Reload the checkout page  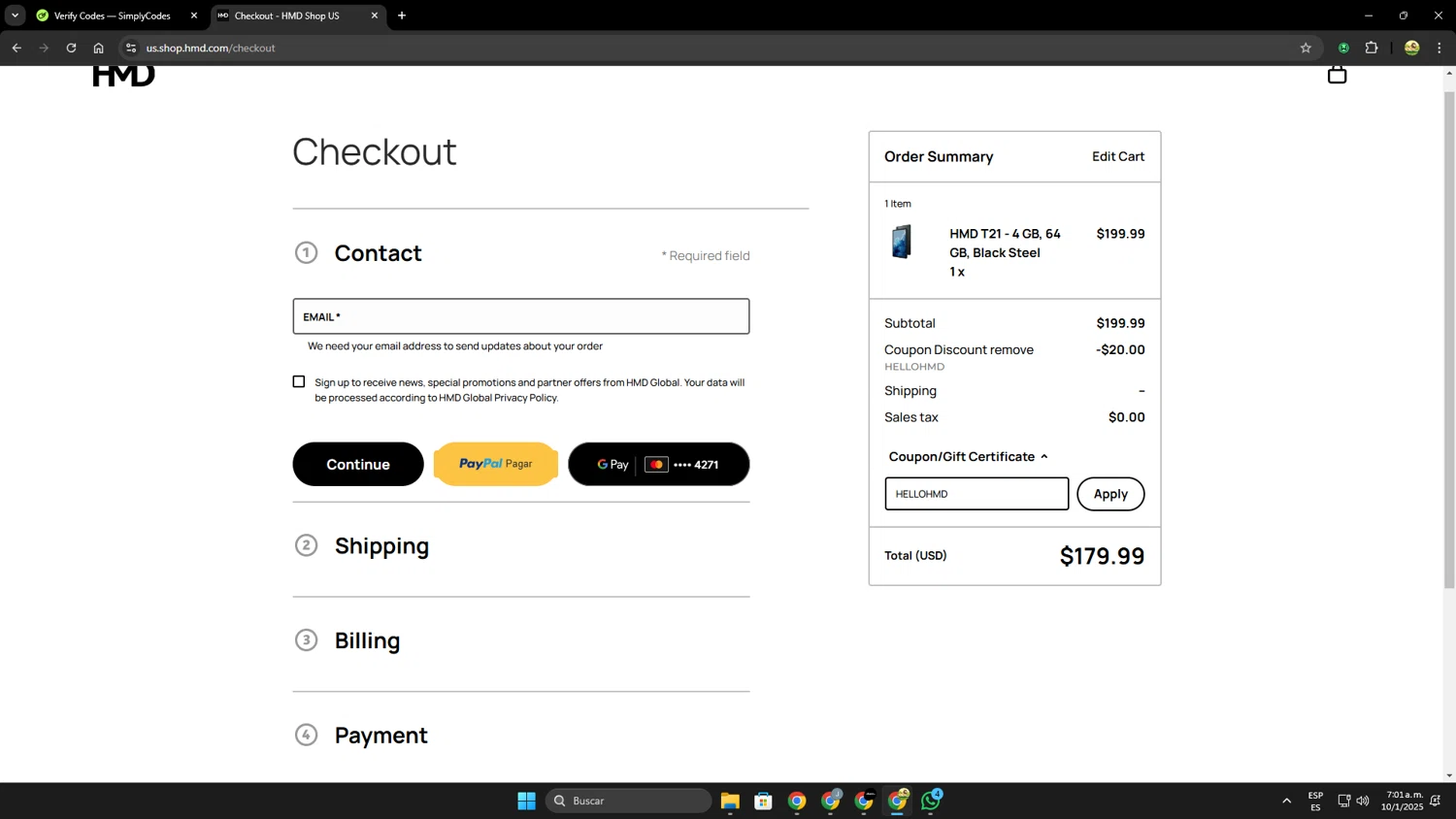pyautogui.click(x=71, y=48)
